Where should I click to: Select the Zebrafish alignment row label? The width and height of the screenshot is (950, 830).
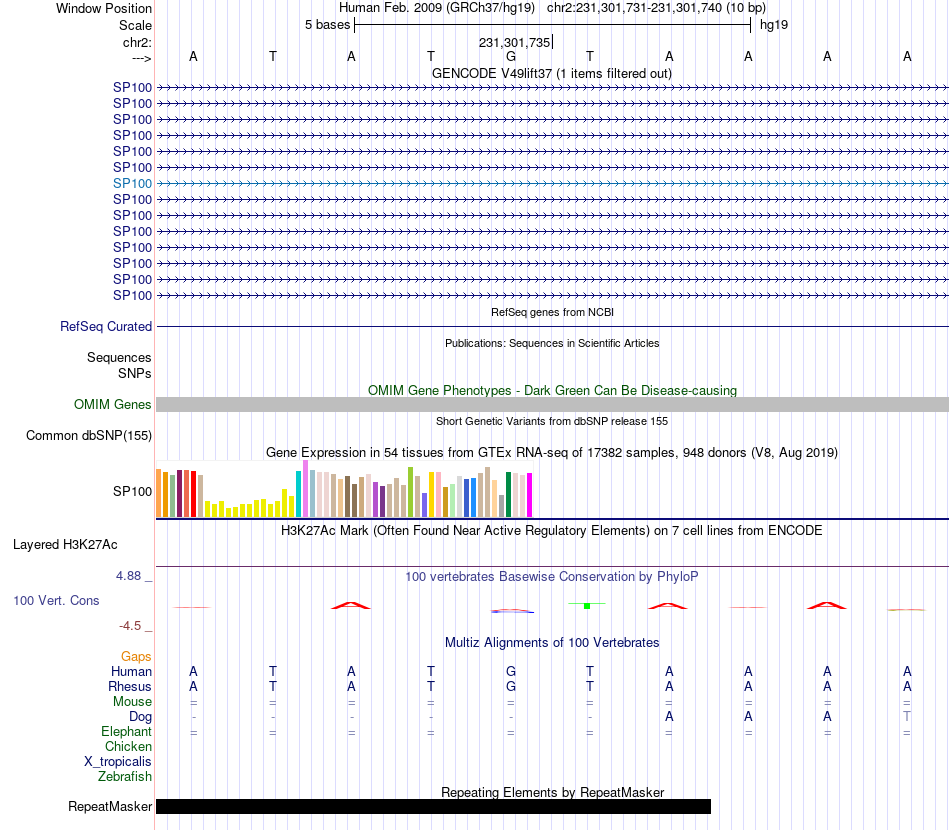click(x=125, y=776)
